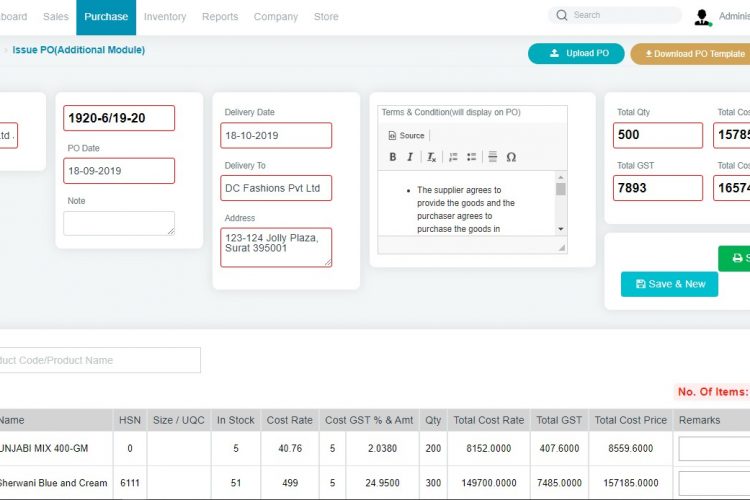Click total GST value 7485.0000
This screenshot has width=750, height=500.
point(559,483)
